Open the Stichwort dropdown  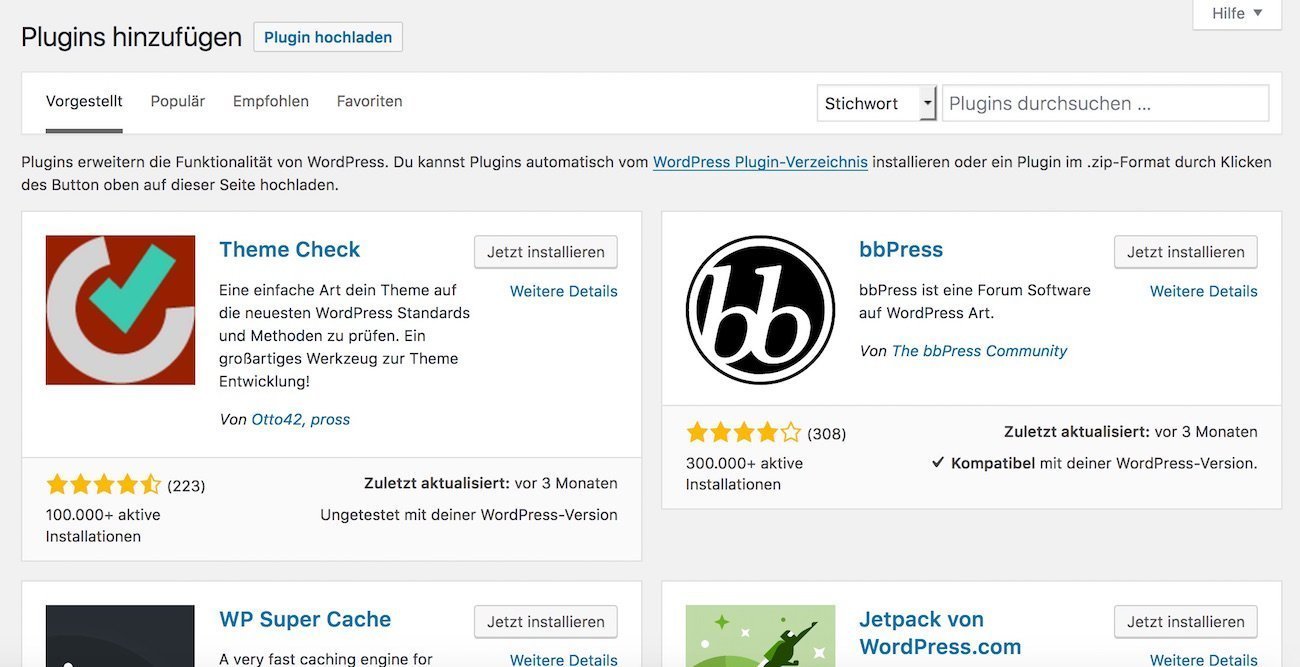(875, 103)
